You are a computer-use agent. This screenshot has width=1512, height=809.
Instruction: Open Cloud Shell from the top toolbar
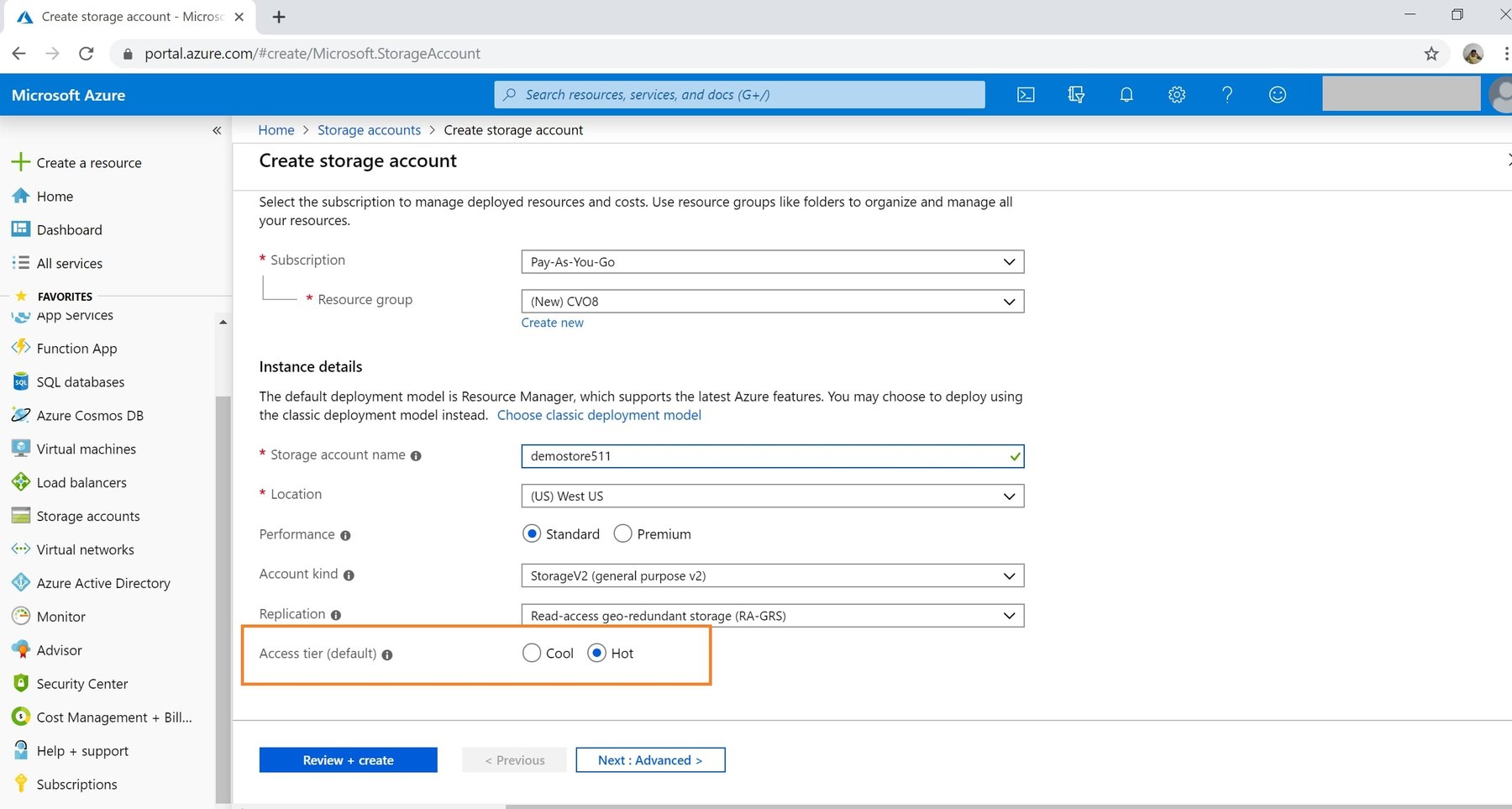coord(1025,94)
